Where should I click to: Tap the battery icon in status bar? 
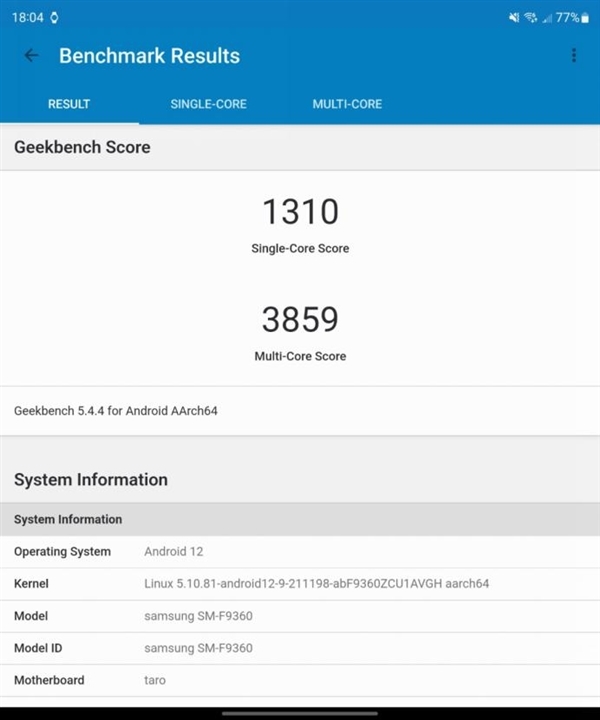585,18
